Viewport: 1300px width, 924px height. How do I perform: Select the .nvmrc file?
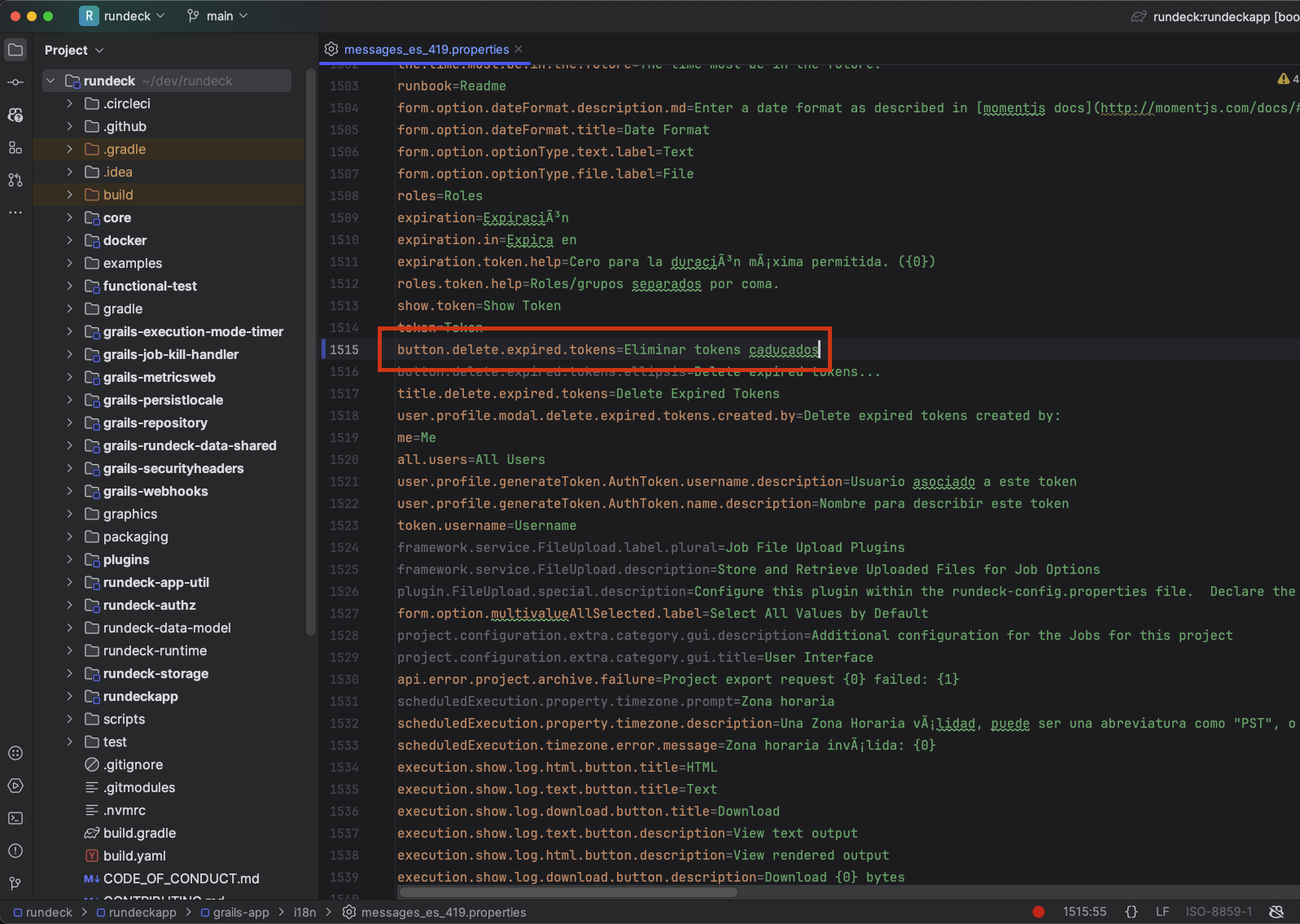[125, 810]
